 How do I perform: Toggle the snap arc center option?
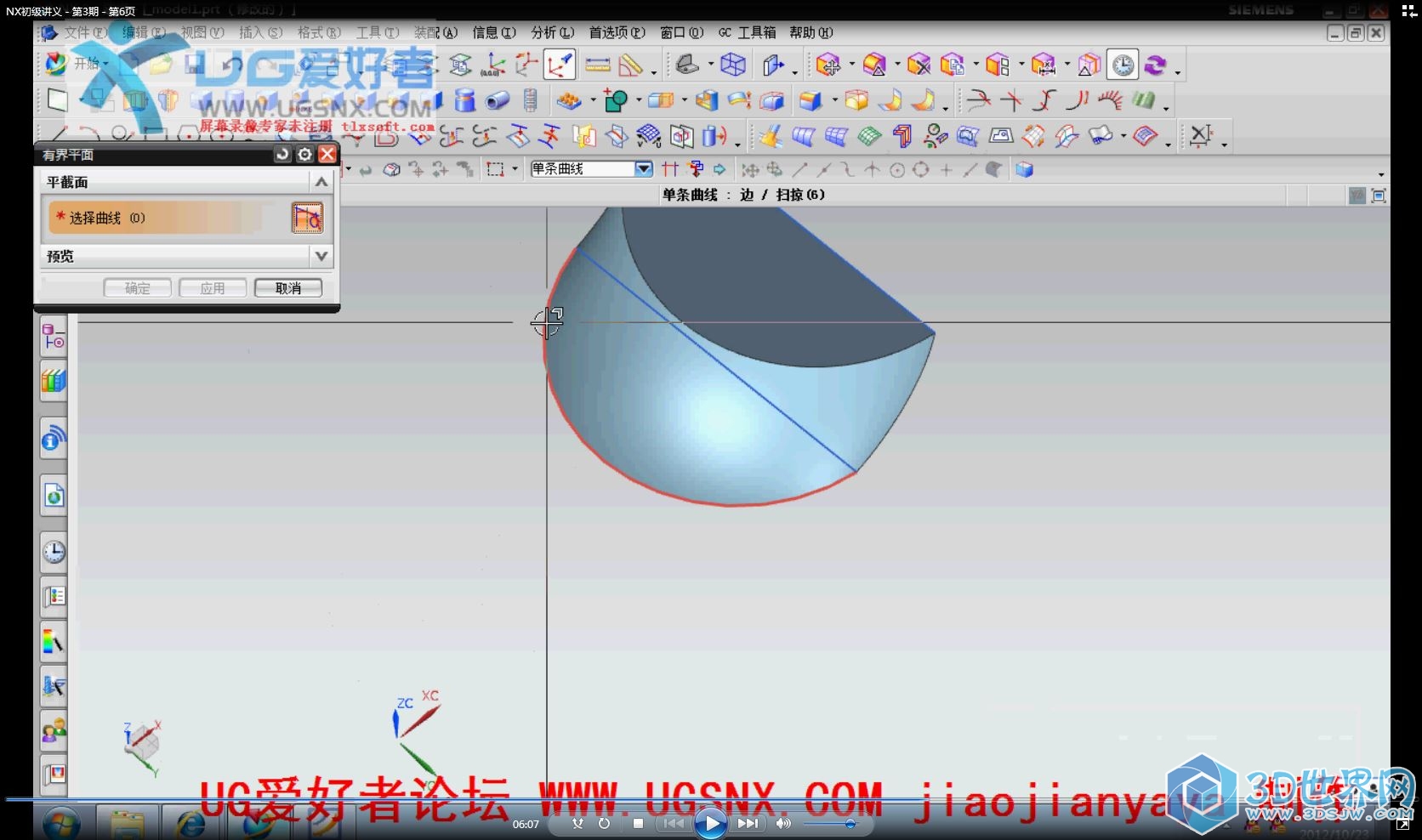(x=896, y=170)
